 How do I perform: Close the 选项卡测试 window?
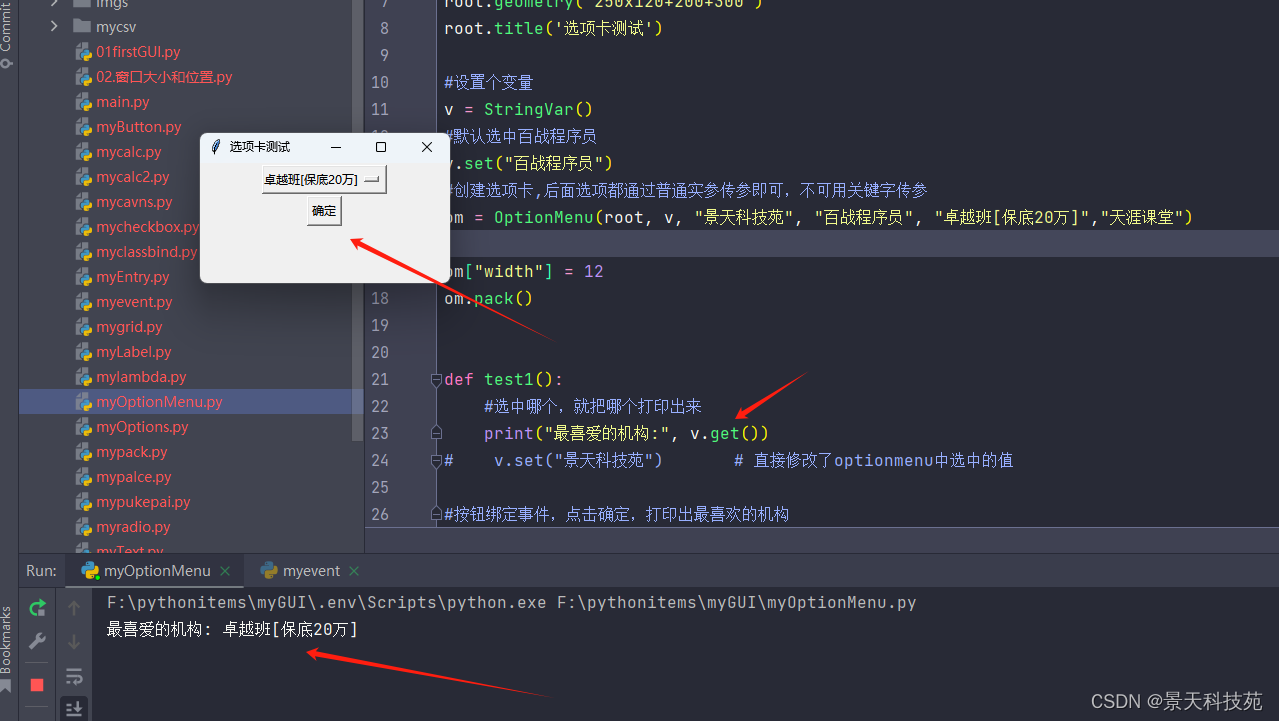[427, 147]
